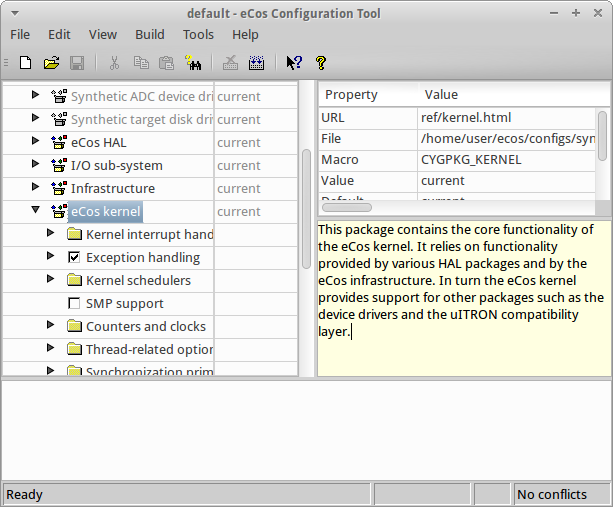Click the toolbar drag handle grip
The image size is (613, 507).
click(x=6, y=63)
